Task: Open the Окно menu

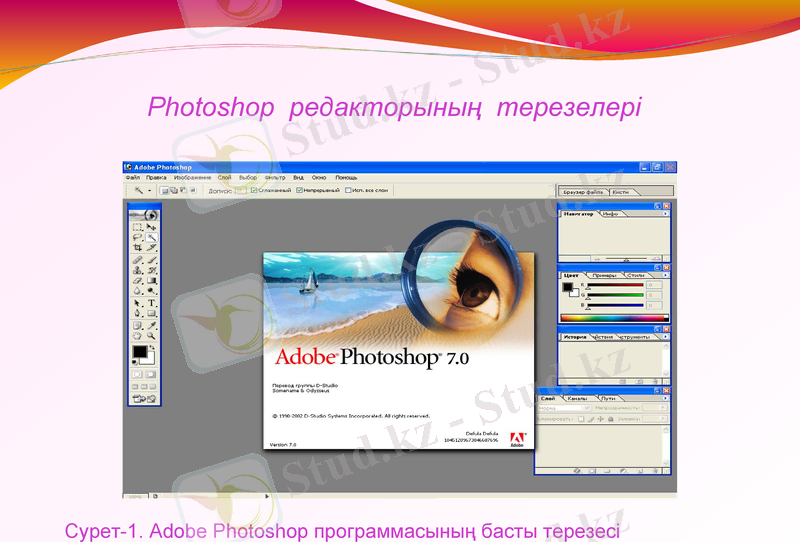Action: click(x=319, y=178)
